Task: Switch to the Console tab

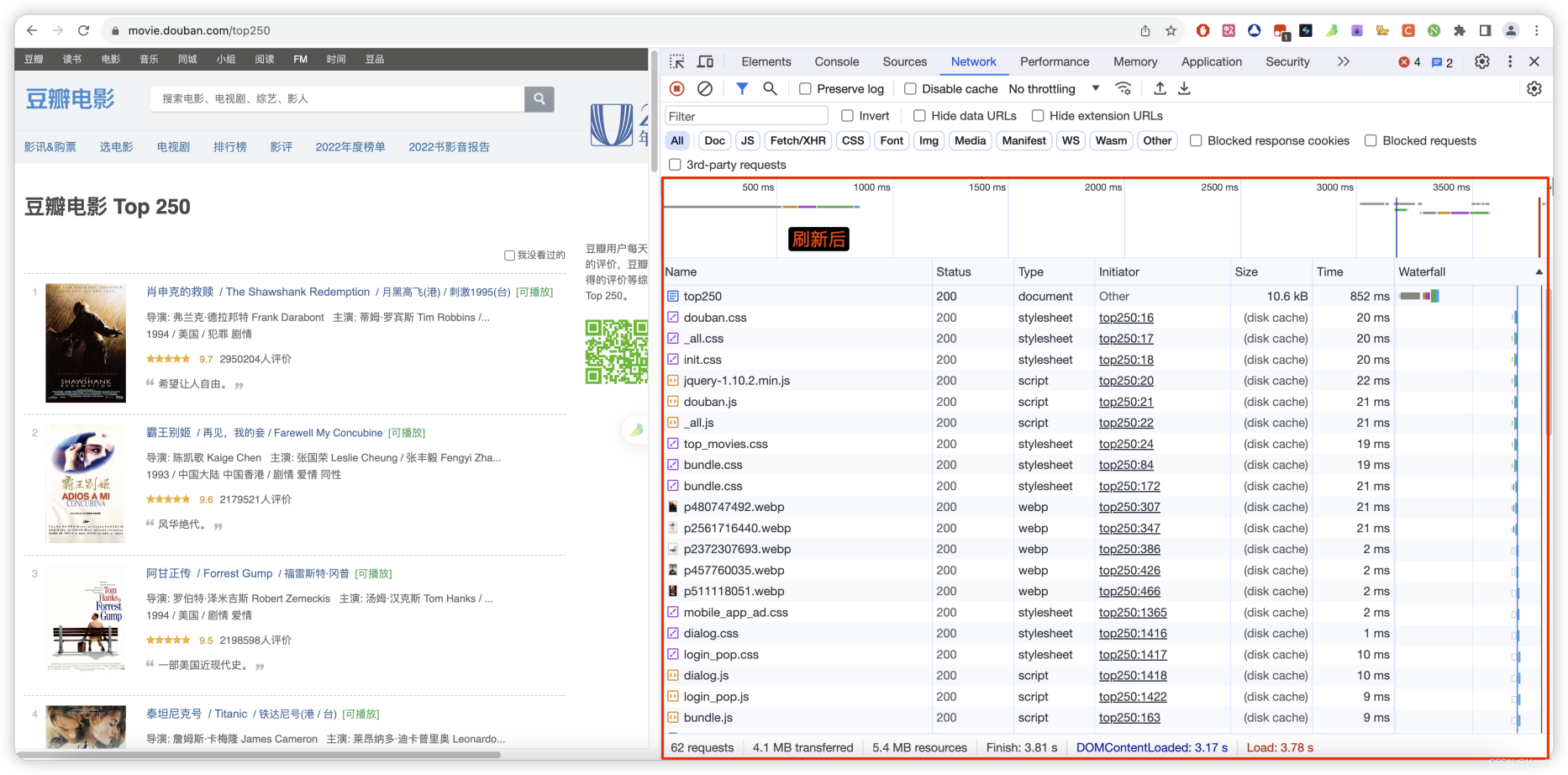Action: [x=837, y=61]
